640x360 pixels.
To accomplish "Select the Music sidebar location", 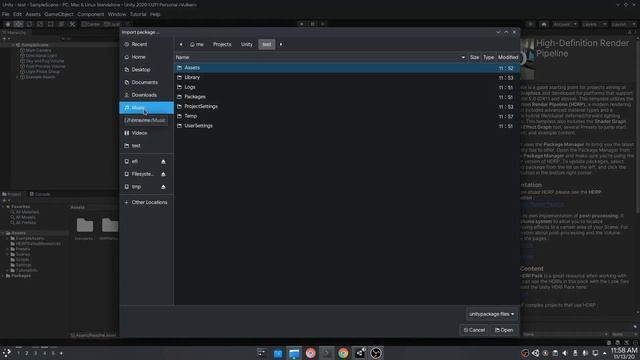I will coord(146,108).
